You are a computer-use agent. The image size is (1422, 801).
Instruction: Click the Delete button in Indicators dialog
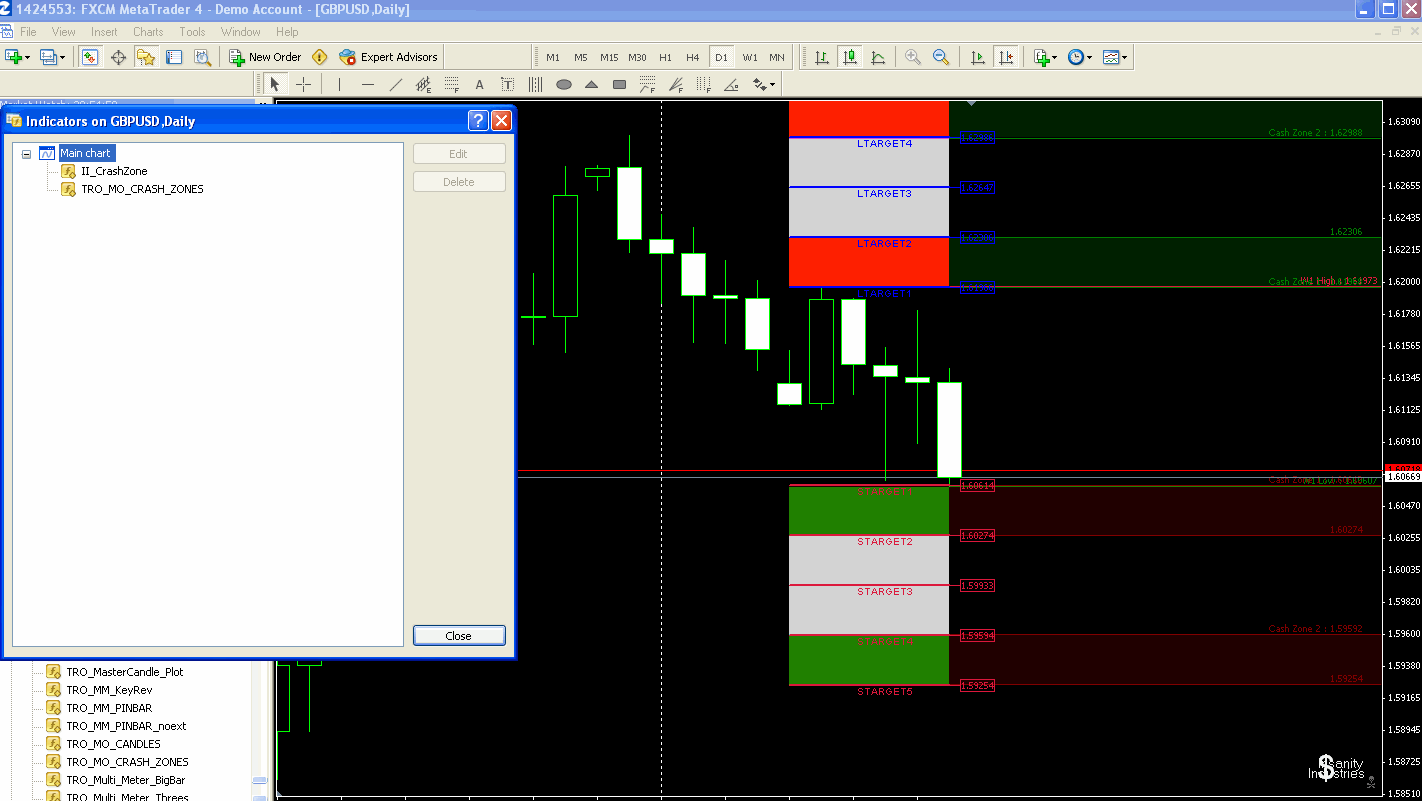tap(459, 182)
